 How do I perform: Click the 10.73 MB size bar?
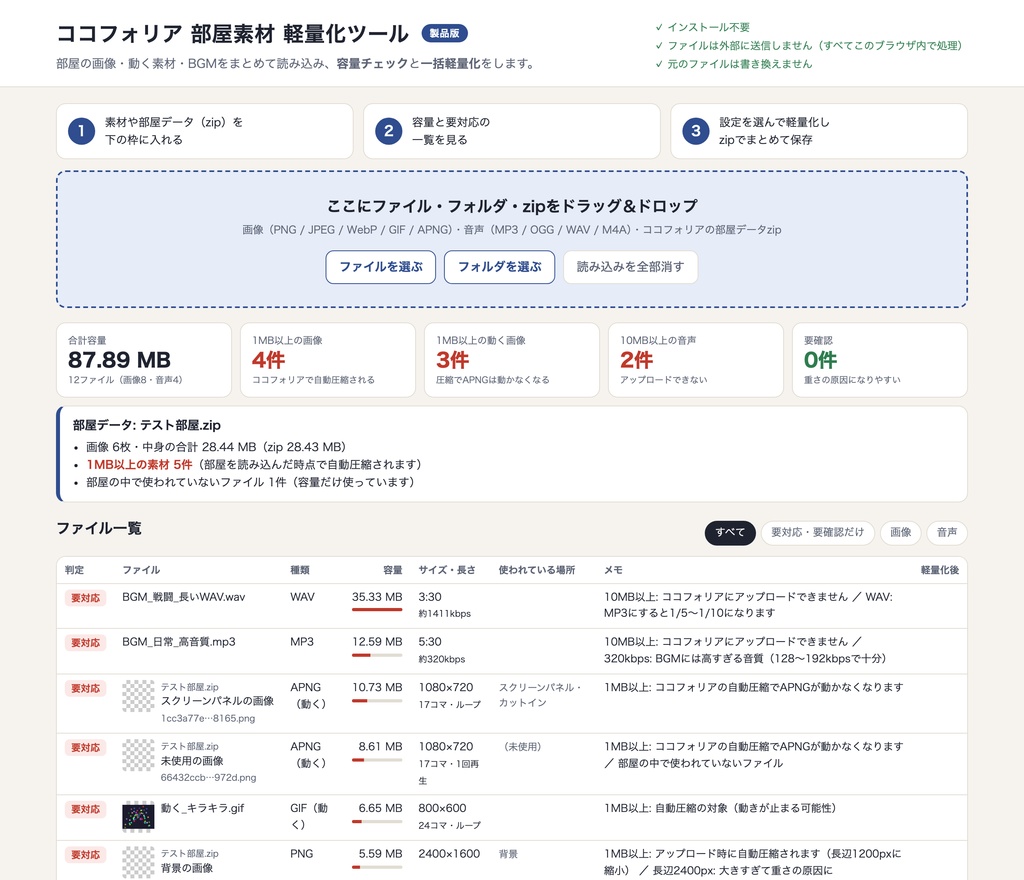pos(377,700)
